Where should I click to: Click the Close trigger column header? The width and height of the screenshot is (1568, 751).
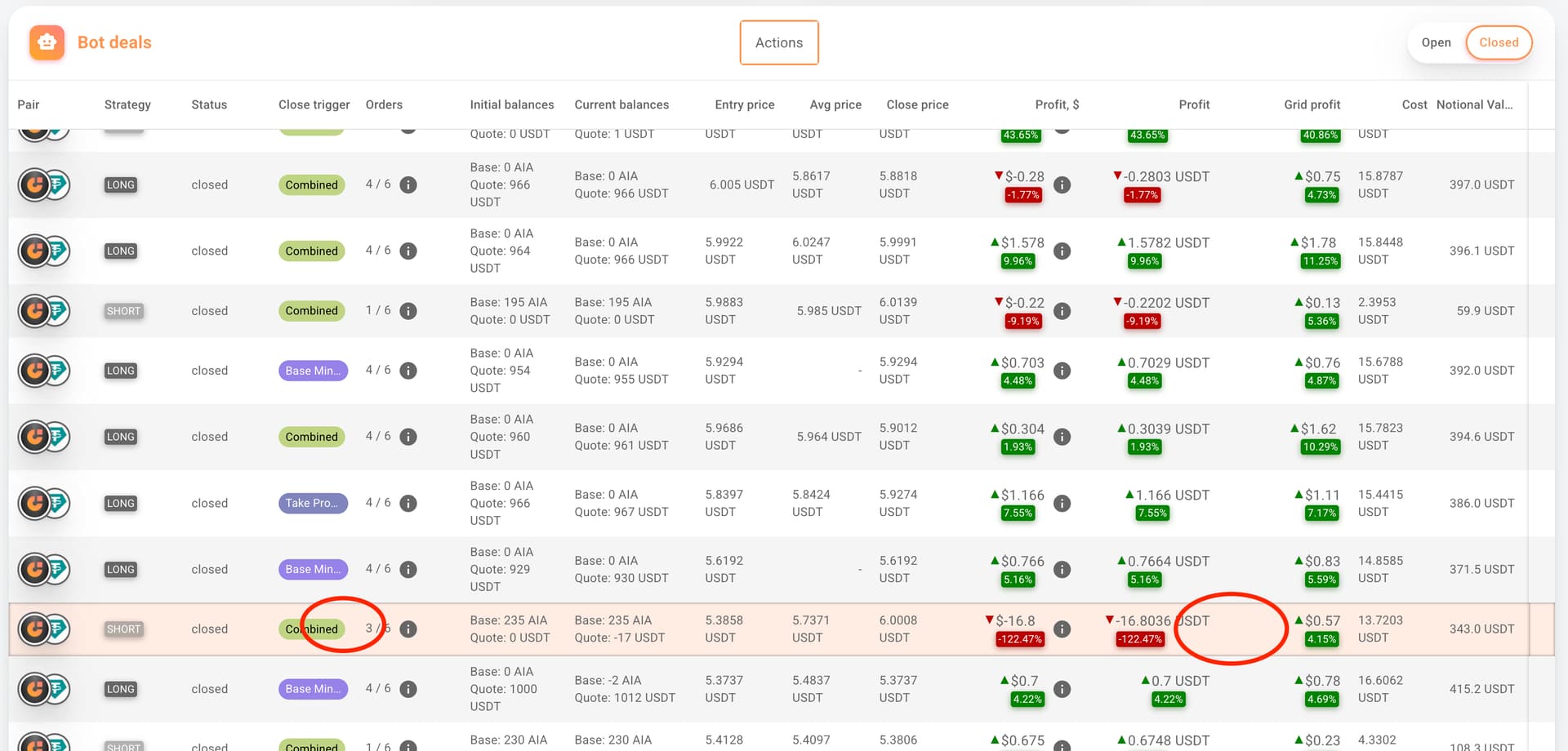click(314, 104)
